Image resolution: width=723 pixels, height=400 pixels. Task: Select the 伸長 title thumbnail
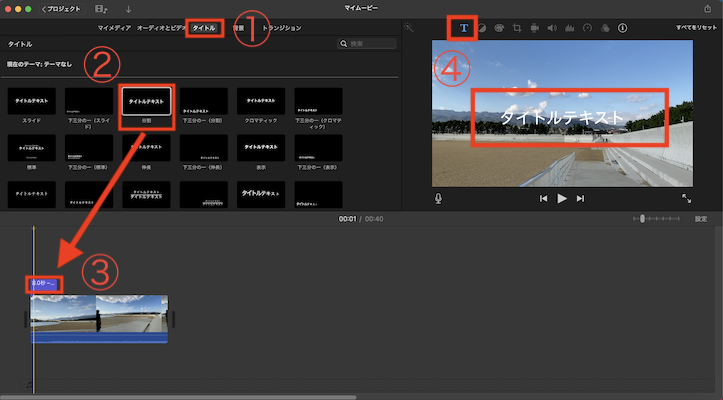point(146,148)
